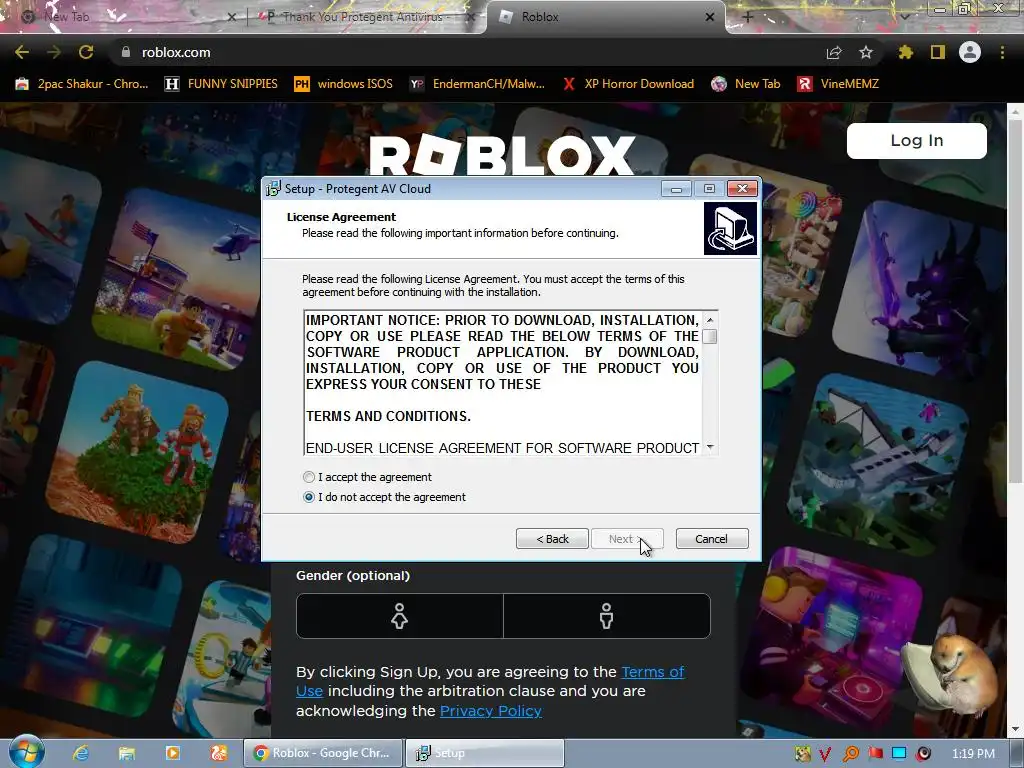Open the Windows Start menu orb
Screen dimensions: 1024x768
(x=27, y=752)
